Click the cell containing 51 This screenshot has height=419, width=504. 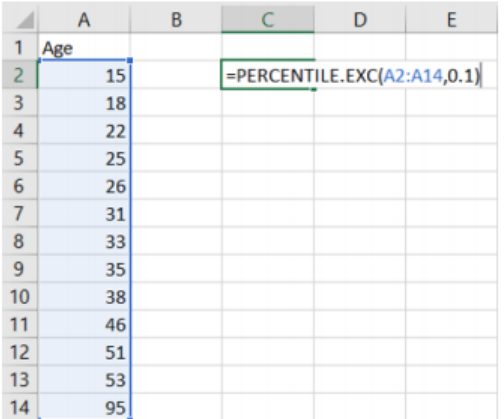pyautogui.click(x=84, y=352)
